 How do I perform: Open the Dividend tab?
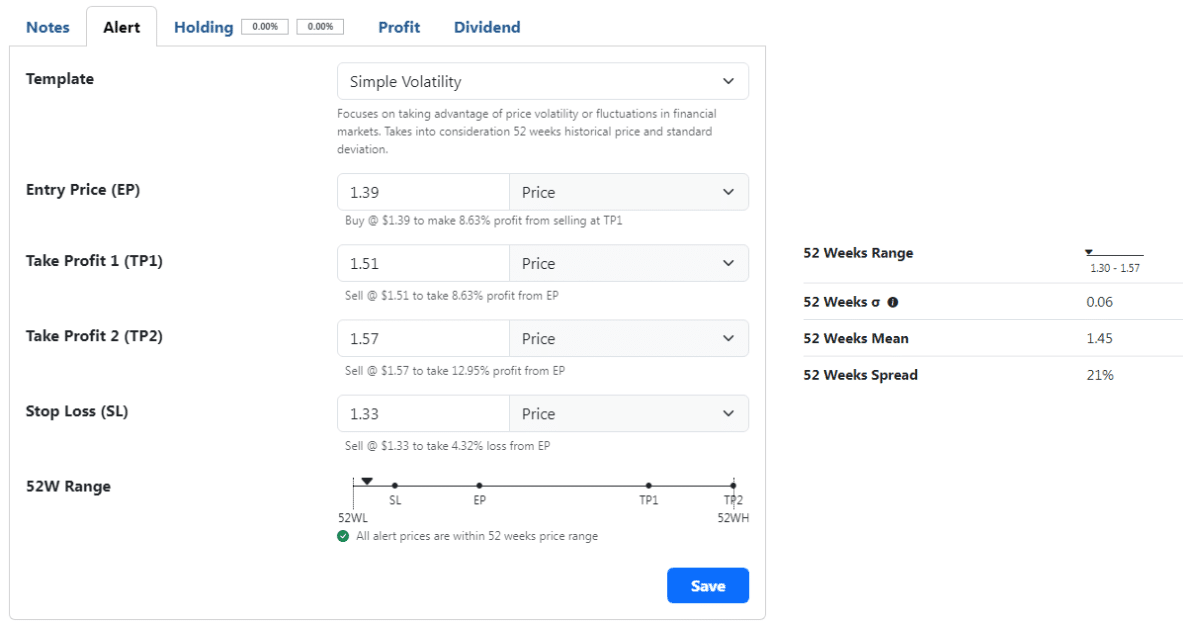[x=487, y=27]
